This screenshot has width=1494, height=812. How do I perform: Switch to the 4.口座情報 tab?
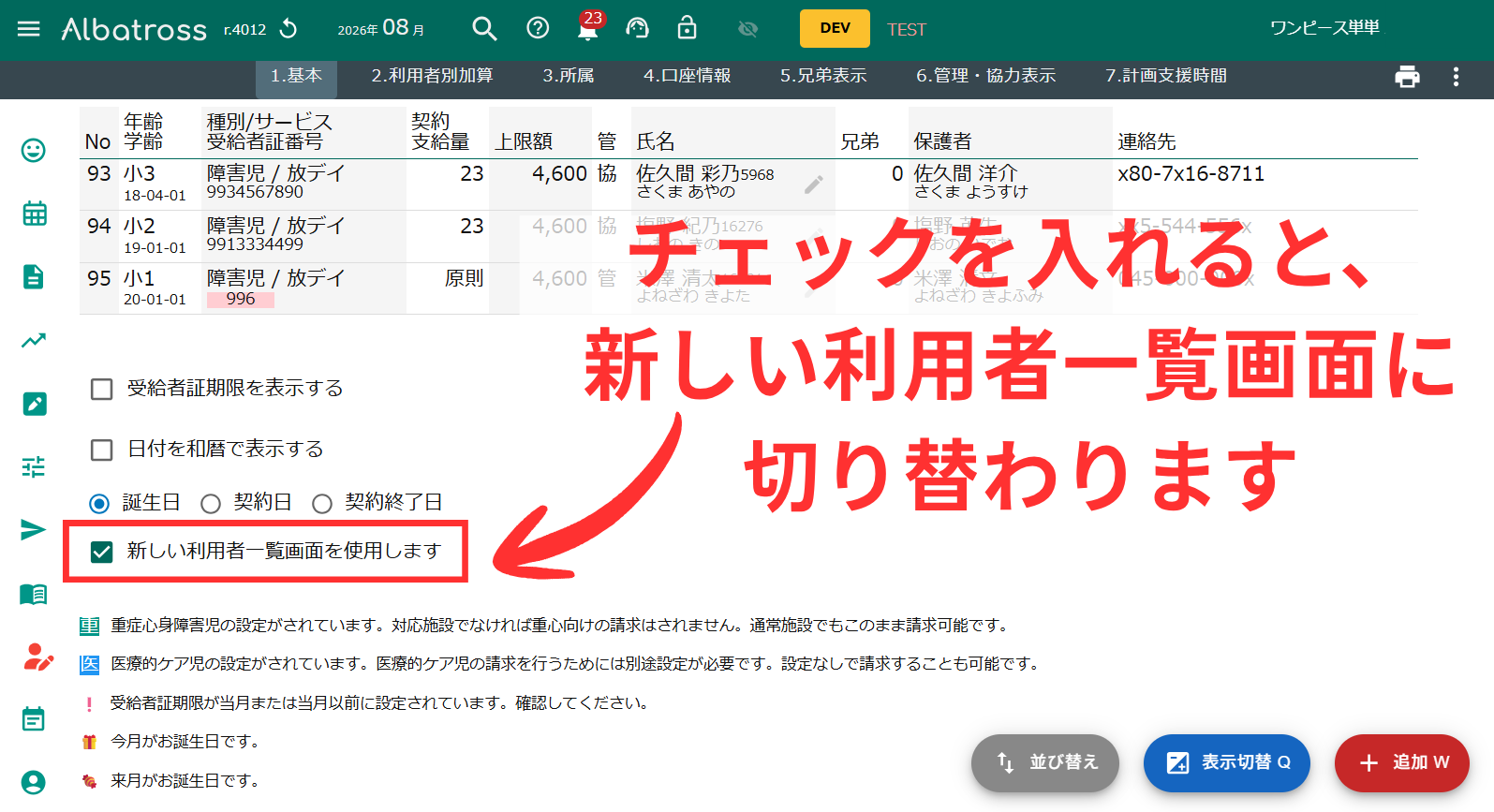coord(687,76)
